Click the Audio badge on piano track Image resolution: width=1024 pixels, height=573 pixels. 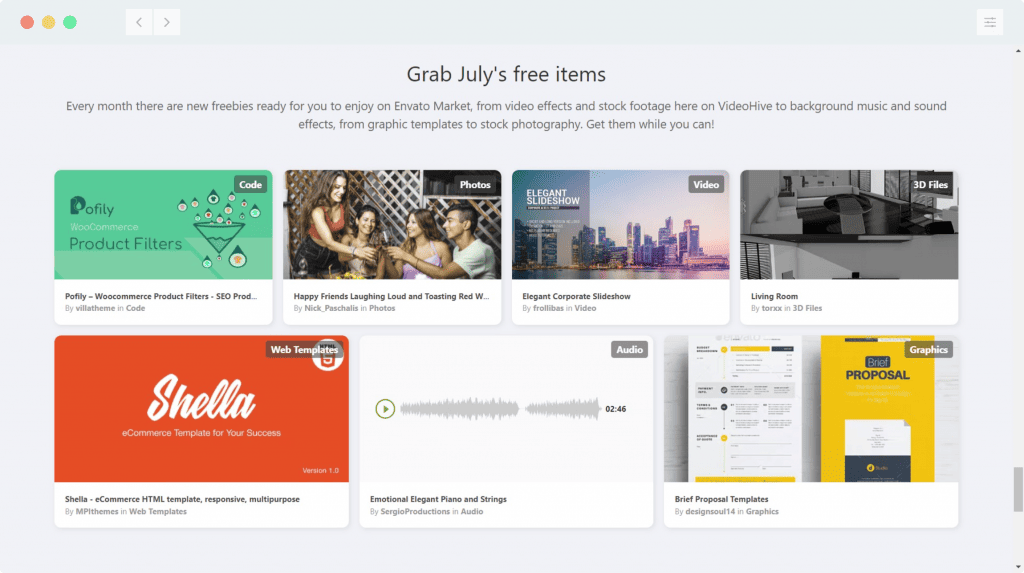629,350
